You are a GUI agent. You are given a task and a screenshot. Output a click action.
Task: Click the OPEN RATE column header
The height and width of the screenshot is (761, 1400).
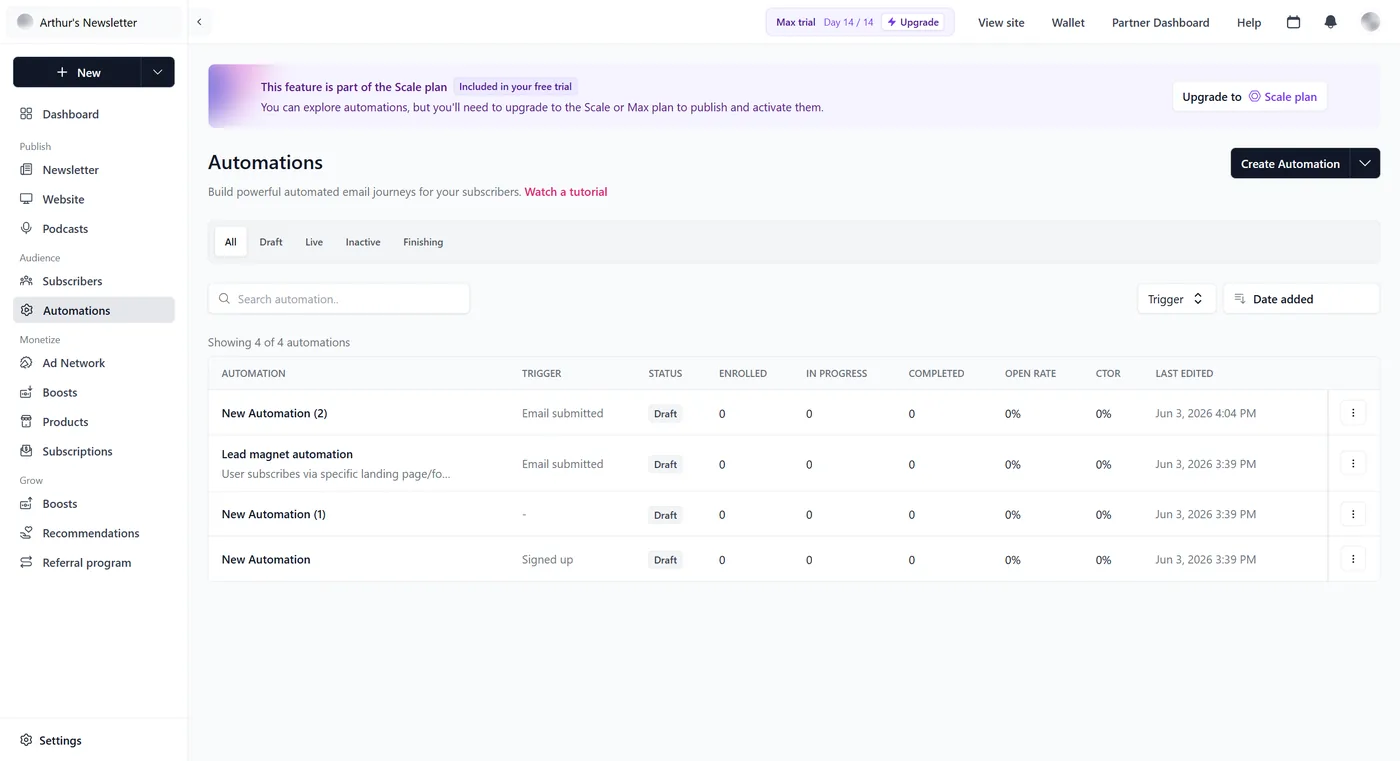[1030, 373]
